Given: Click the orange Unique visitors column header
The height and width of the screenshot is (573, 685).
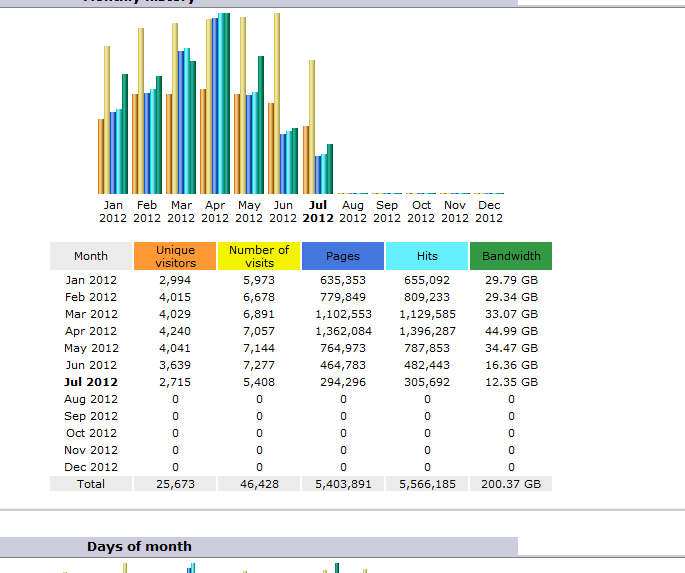Looking at the screenshot, I should click(175, 256).
